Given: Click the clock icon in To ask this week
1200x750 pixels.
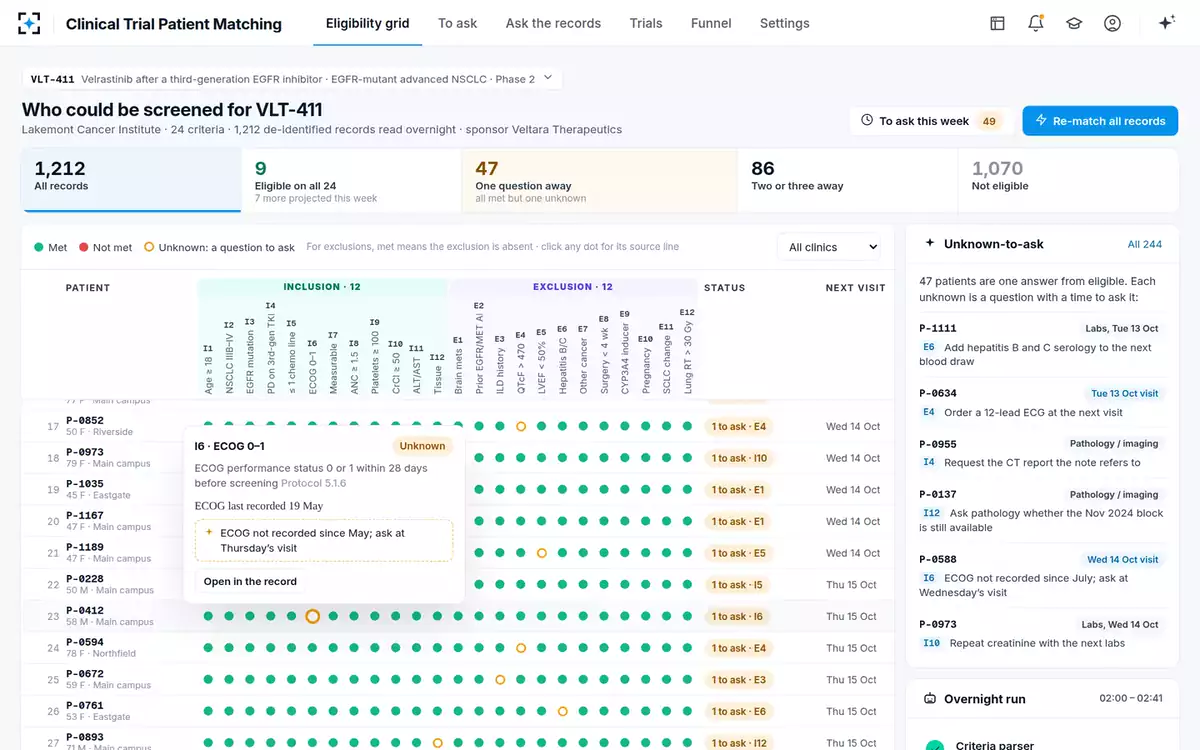Looking at the screenshot, I should point(867,121).
